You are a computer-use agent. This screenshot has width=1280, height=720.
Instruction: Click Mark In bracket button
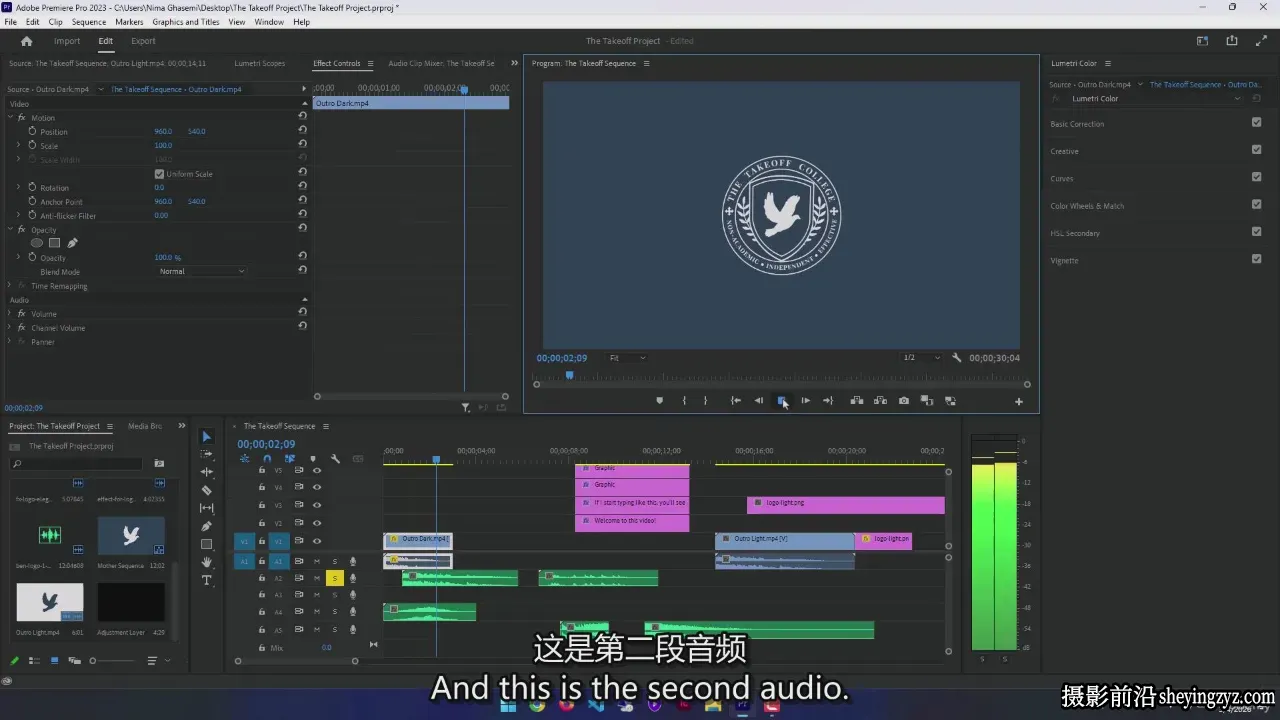click(684, 401)
